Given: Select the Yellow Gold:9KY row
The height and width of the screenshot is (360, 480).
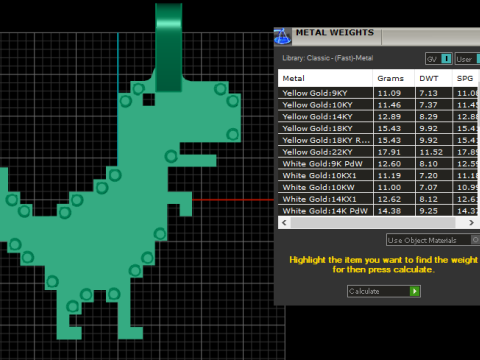Looking at the screenshot, I should (379, 93).
